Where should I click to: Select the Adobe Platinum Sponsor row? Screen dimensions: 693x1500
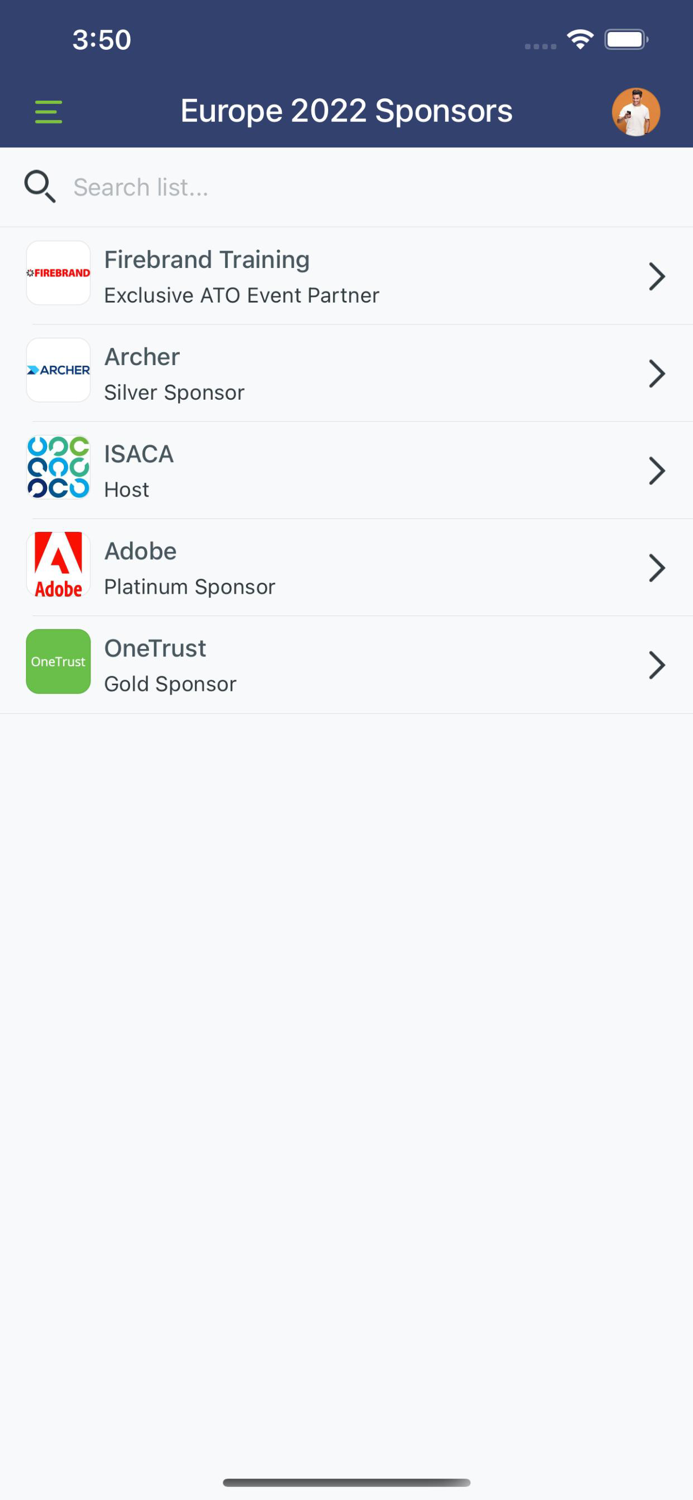point(300,567)
